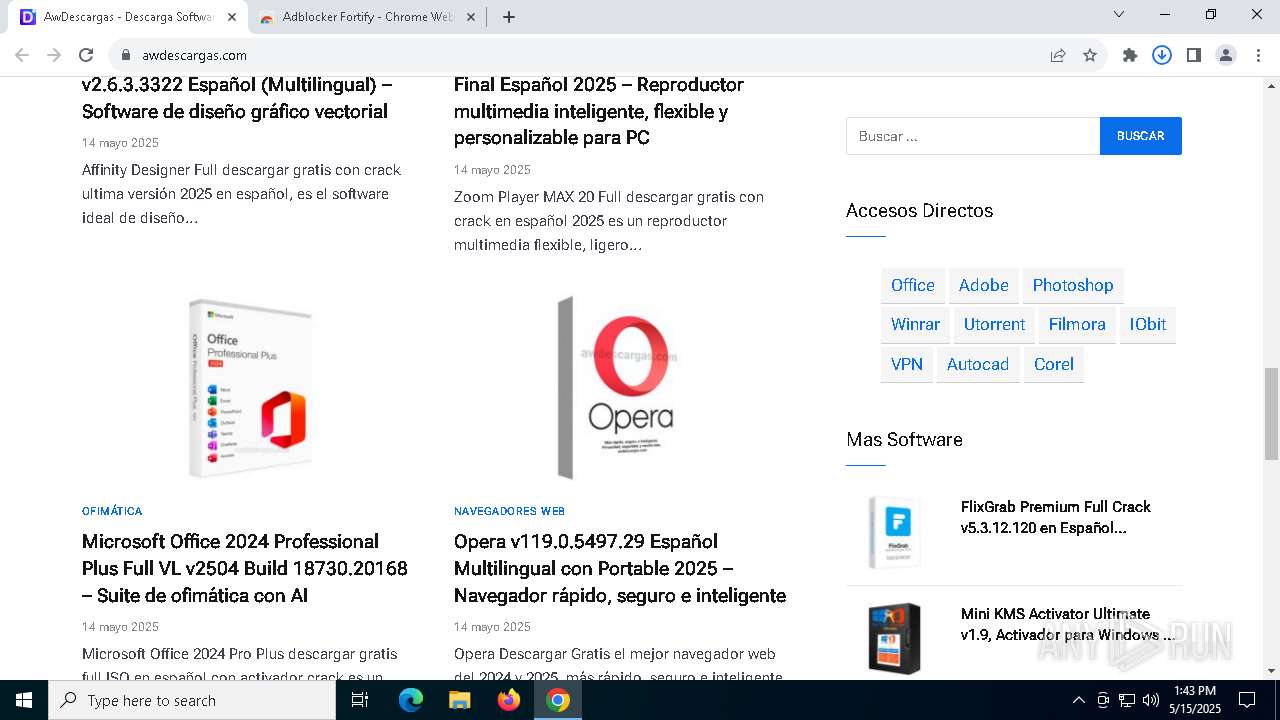
Task: Click the Buscar search field
Action: pyautogui.click(x=973, y=136)
